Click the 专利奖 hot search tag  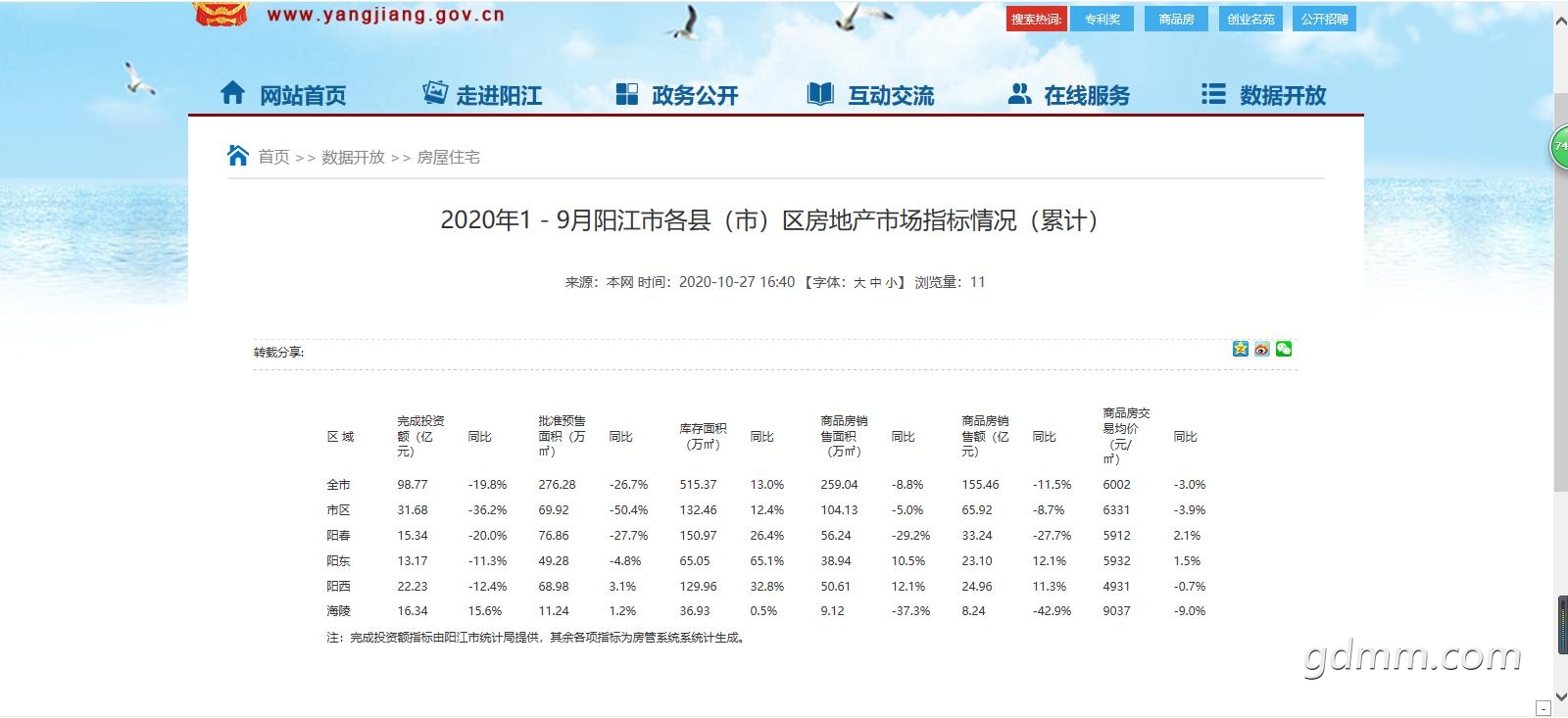[1102, 19]
